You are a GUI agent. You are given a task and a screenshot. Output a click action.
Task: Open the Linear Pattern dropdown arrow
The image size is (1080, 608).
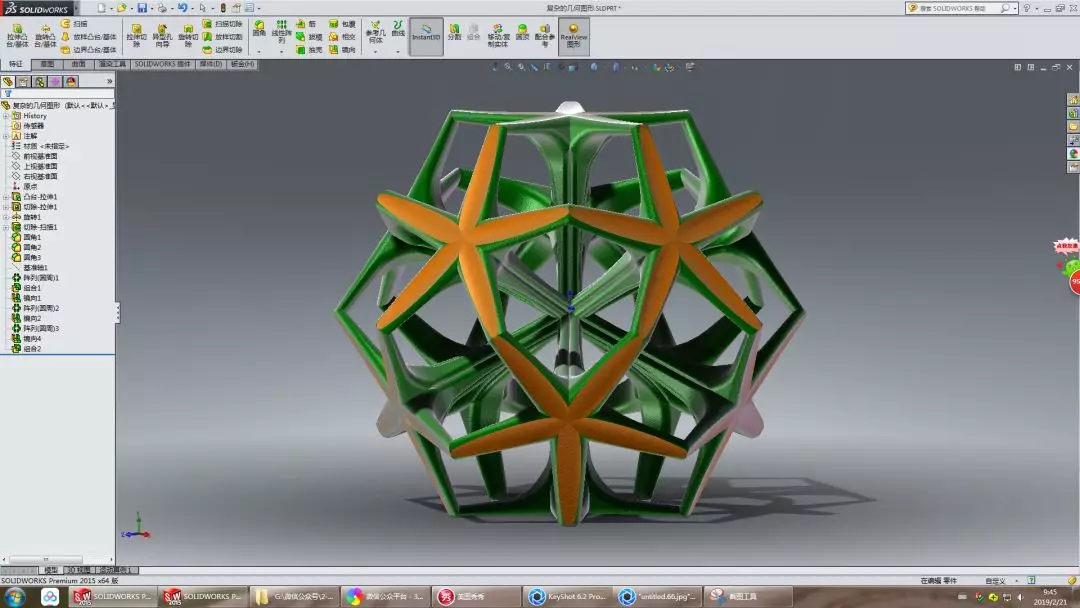tap(281, 51)
